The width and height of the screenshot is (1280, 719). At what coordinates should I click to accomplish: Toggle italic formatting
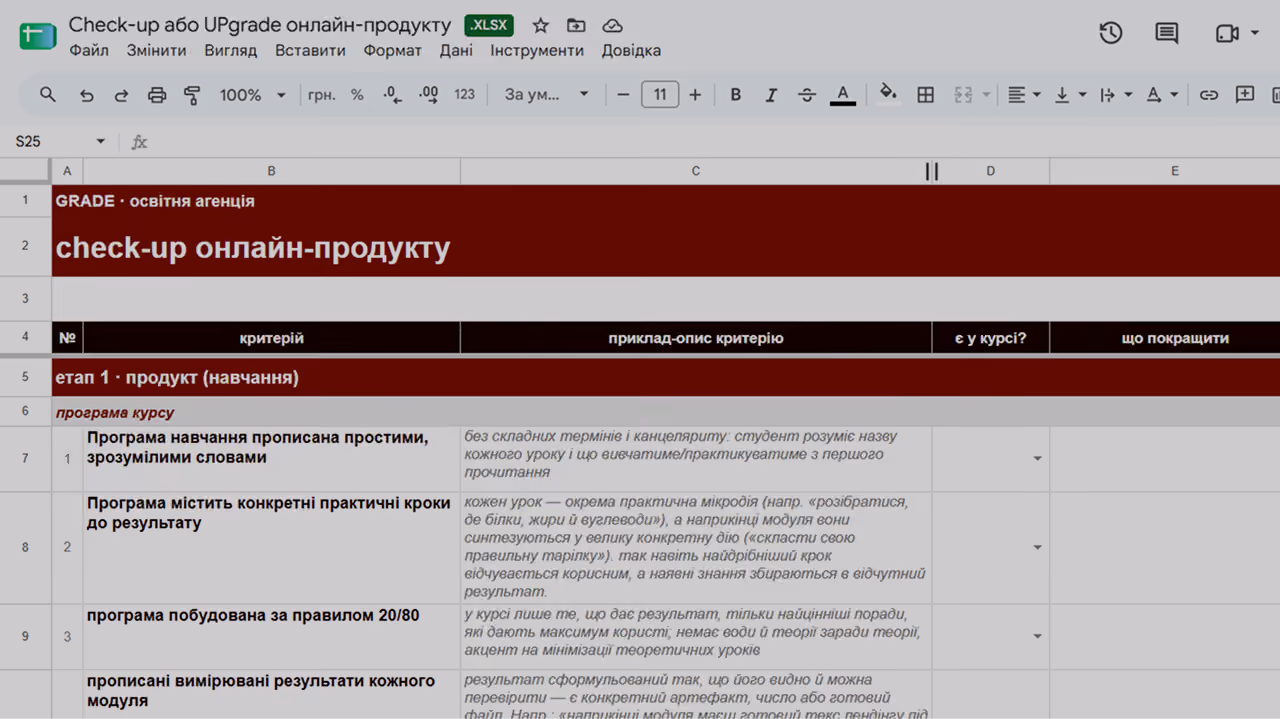771,95
